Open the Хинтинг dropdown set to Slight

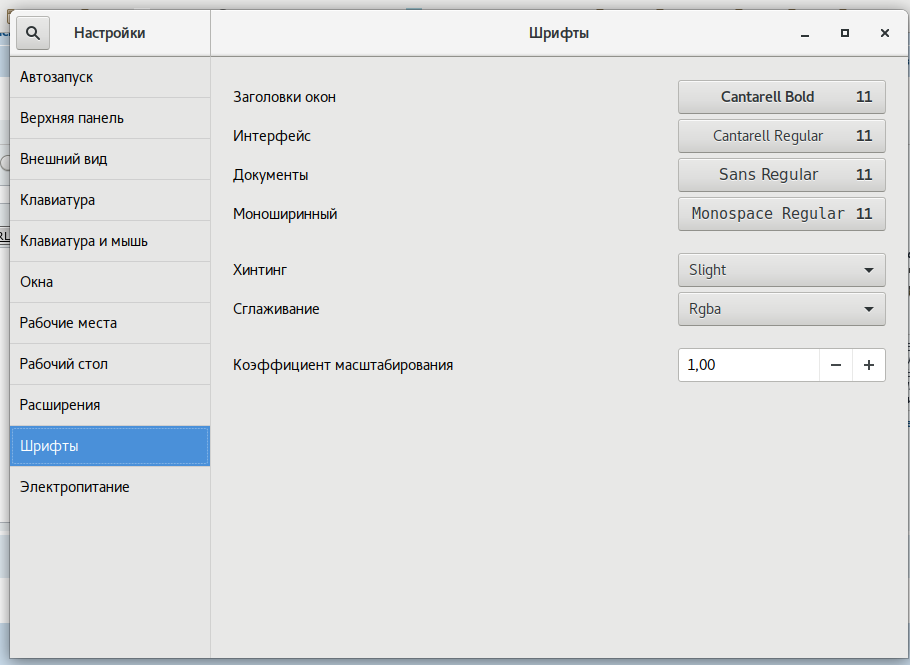(781, 270)
